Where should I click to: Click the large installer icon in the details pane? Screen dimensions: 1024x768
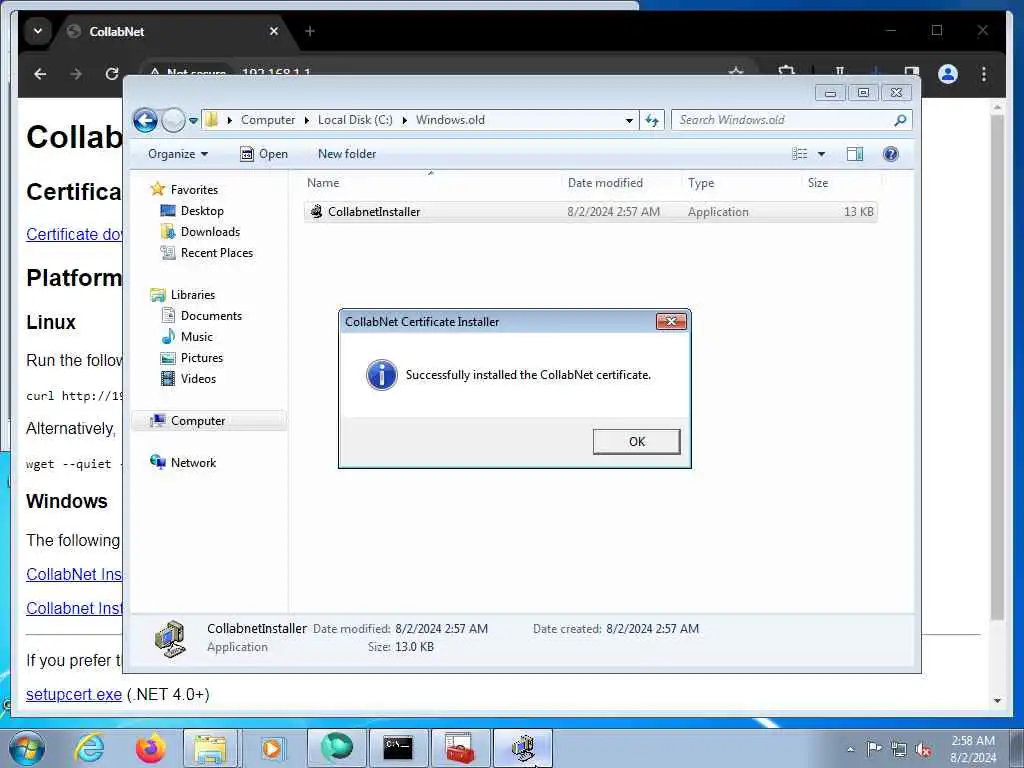click(170, 639)
